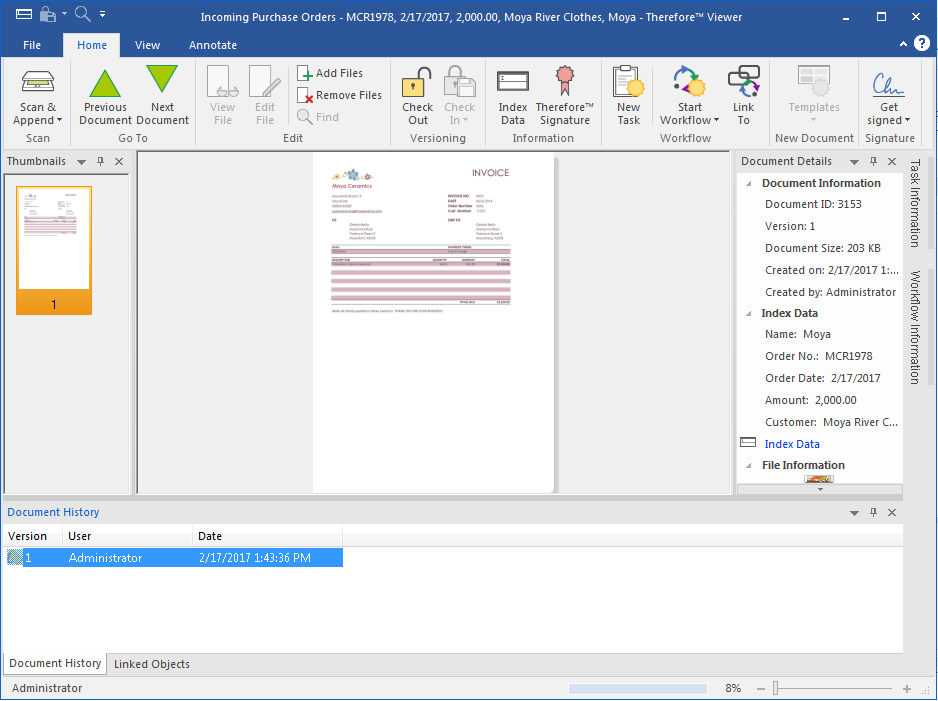The height and width of the screenshot is (701, 938).
Task: Click Add Files in Edit group
Action: click(x=330, y=73)
